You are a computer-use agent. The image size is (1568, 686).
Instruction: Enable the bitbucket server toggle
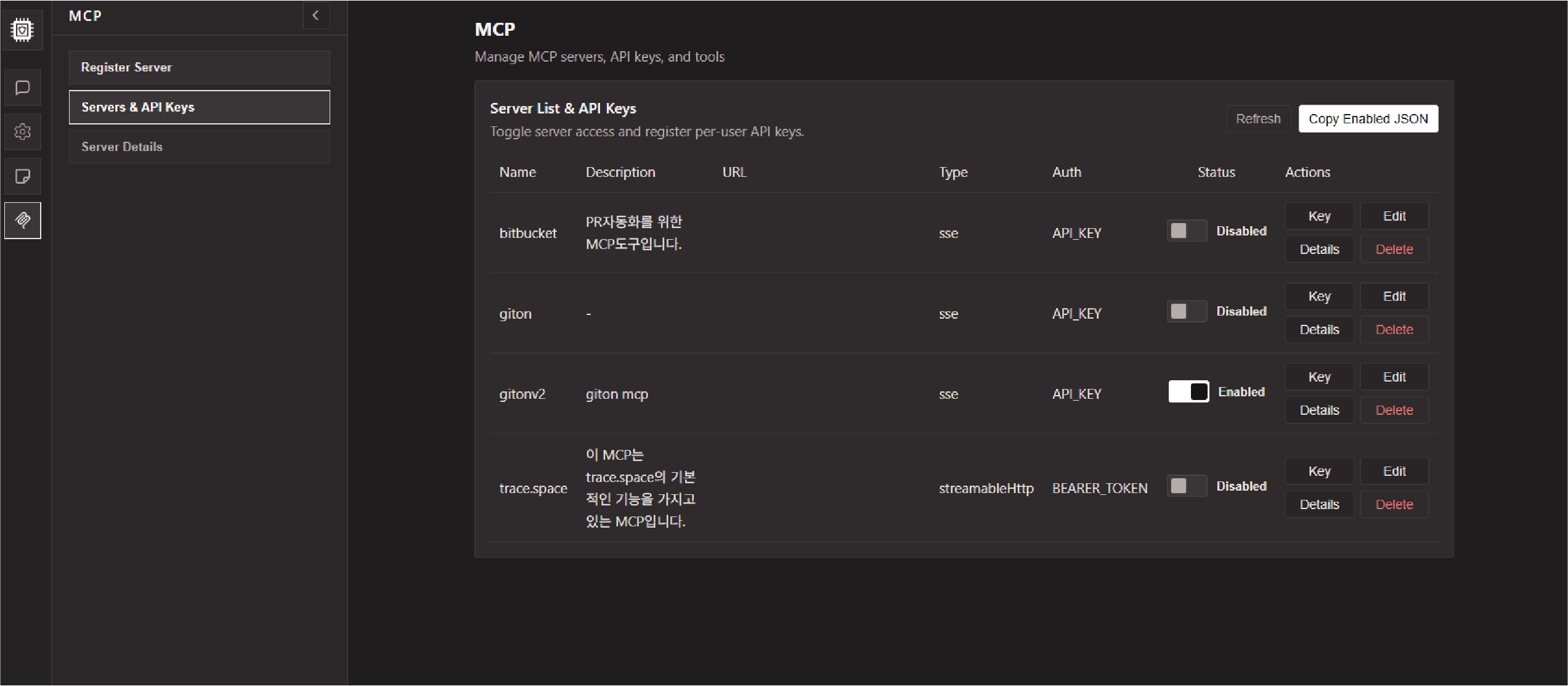(x=1187, y=231)
